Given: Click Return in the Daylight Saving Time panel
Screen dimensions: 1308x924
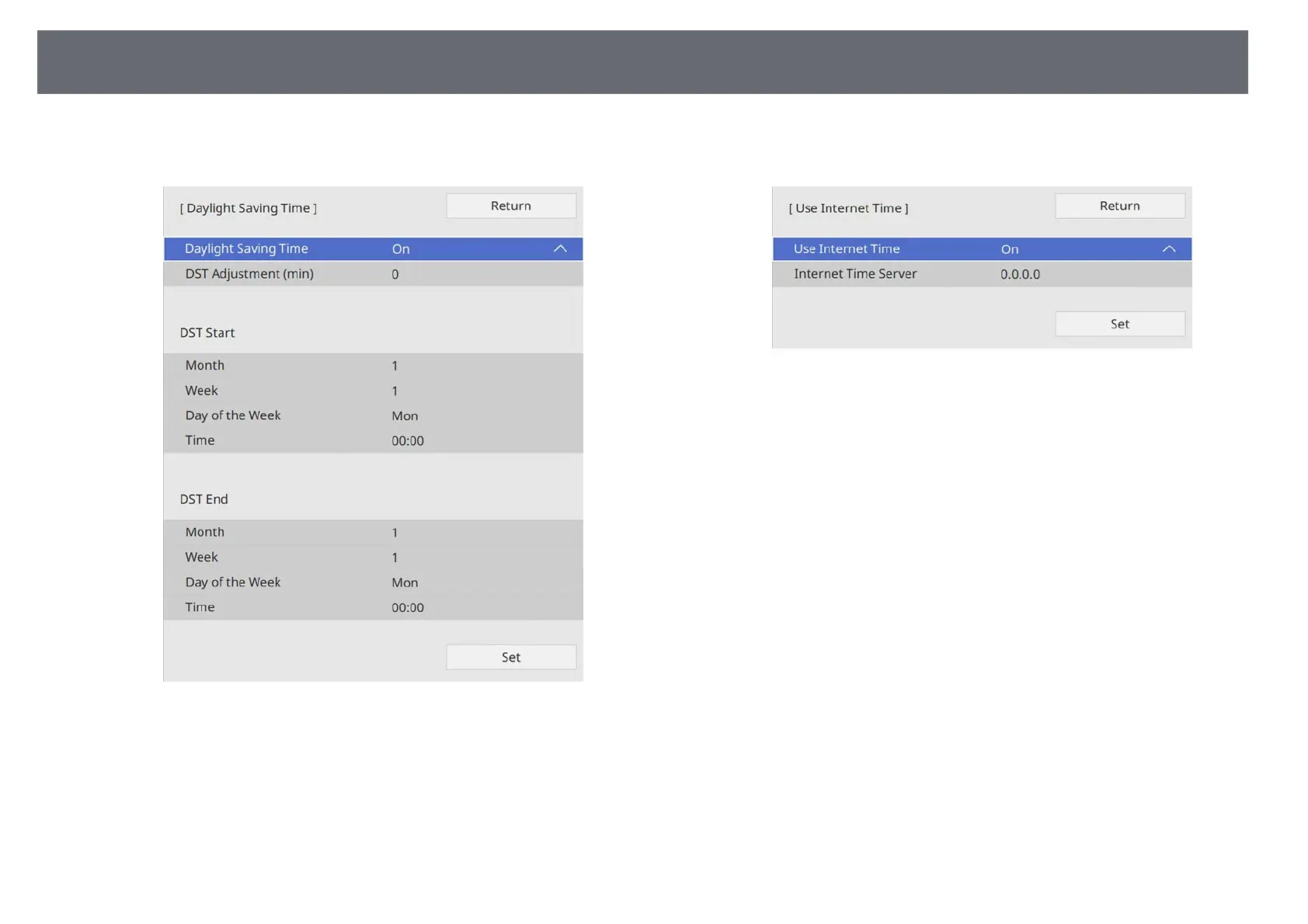Looking at the screenshot, I should 511,206.
